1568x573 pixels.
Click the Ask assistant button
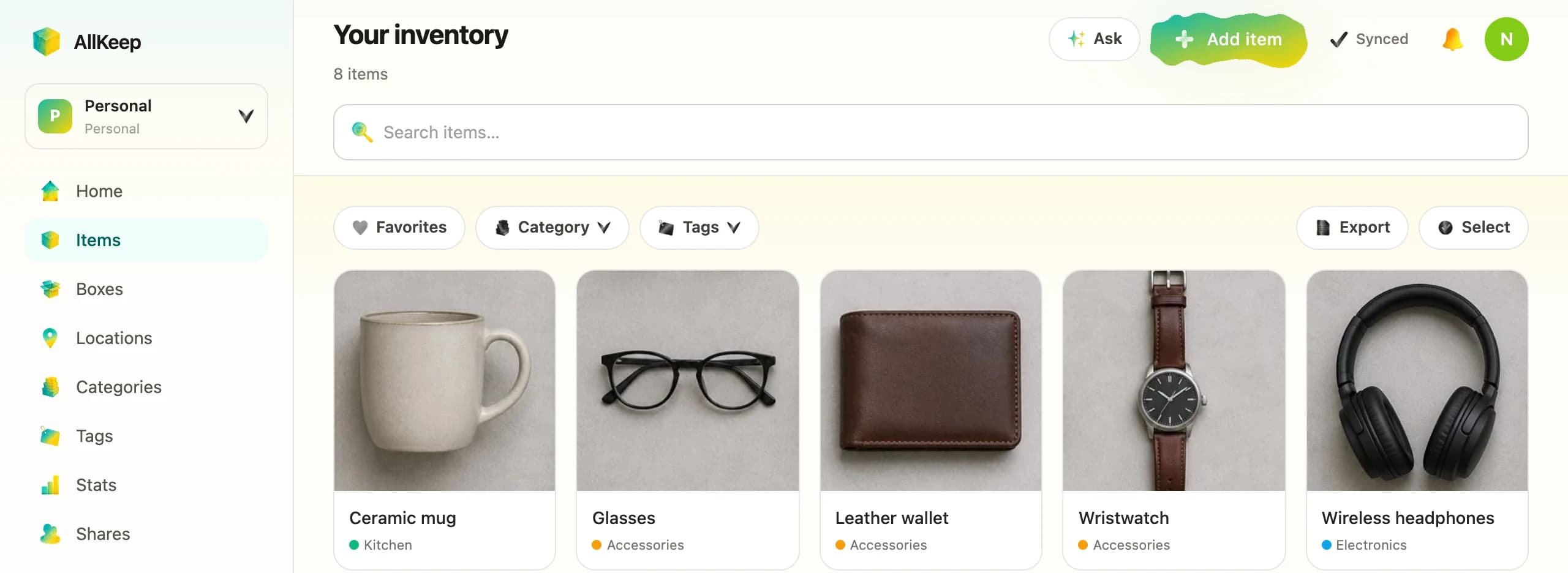click(x=1094, y=39)
